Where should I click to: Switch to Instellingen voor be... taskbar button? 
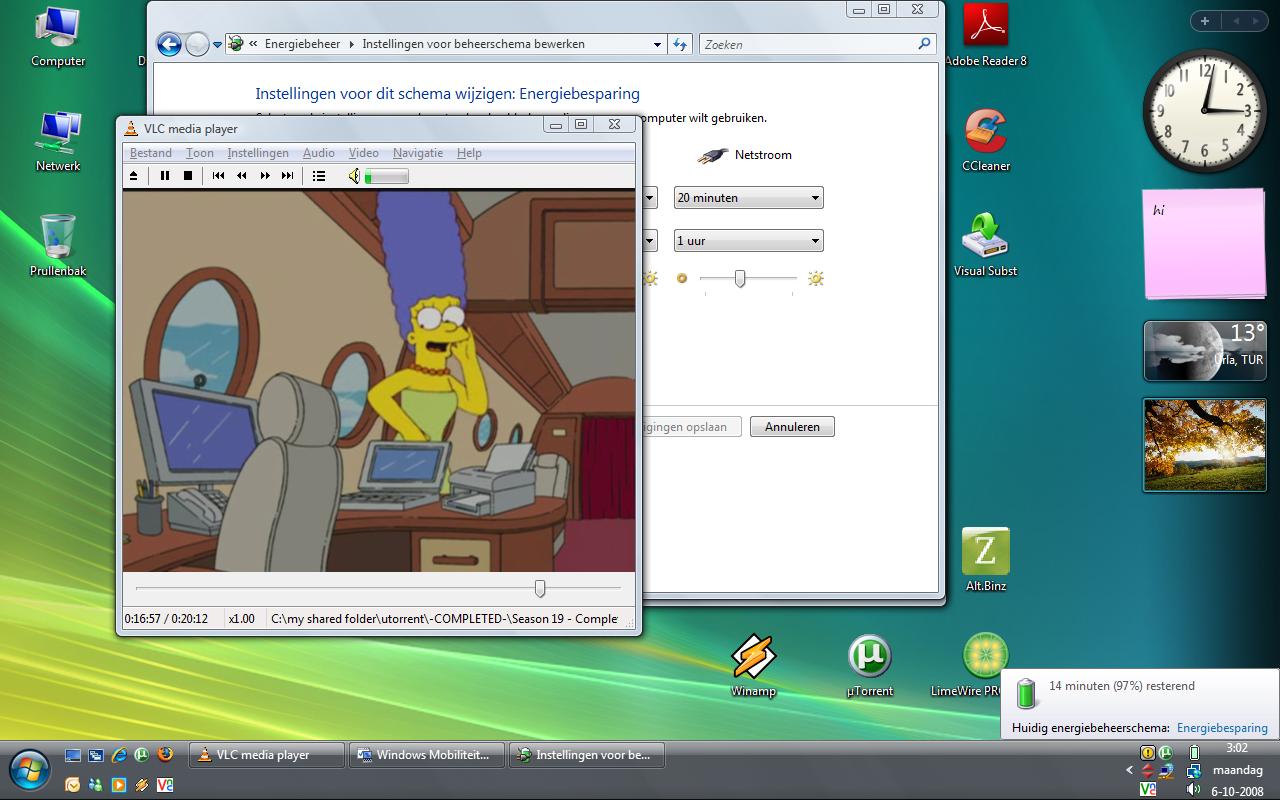[587, 755]
